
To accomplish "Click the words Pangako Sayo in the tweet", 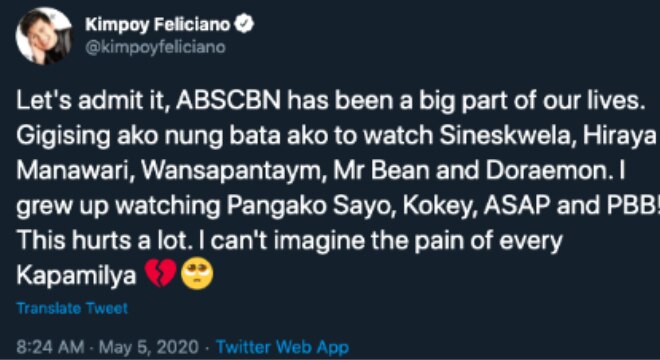I will pyautogui.click(x=312, y=206).
